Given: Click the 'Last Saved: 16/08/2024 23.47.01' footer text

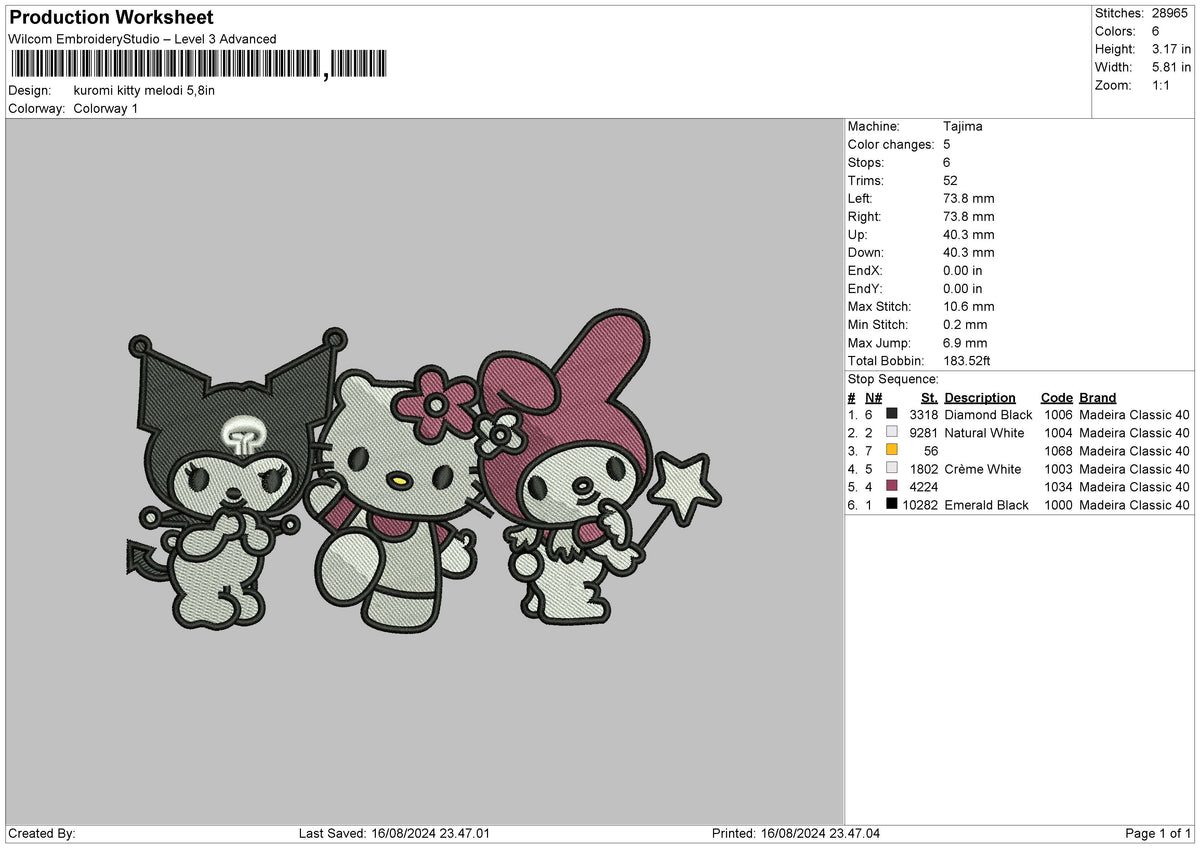Looking at the screenshot, I should pyautogui.click(x=394, y=834).
